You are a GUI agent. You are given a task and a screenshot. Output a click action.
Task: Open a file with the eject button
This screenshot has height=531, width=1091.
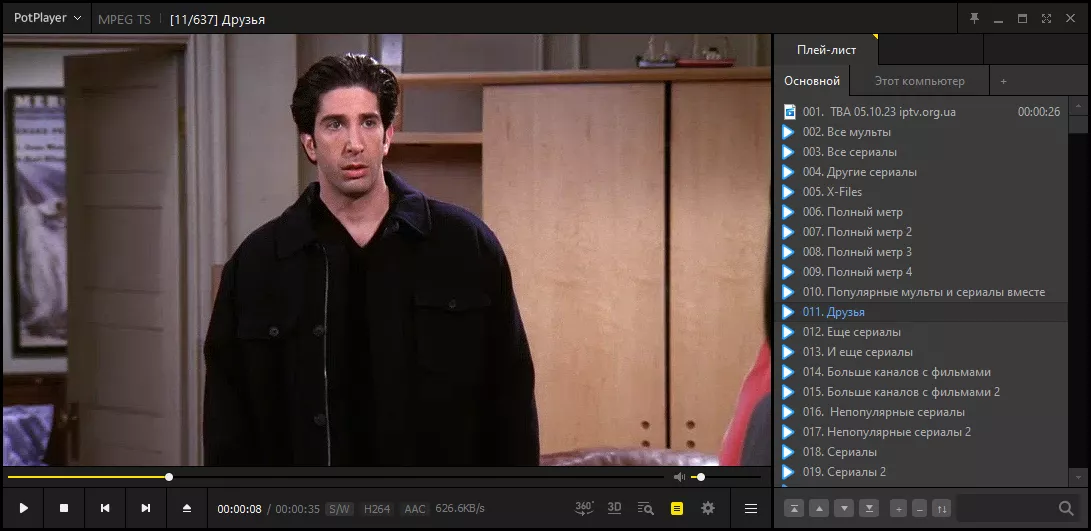(x=186, y=508)
